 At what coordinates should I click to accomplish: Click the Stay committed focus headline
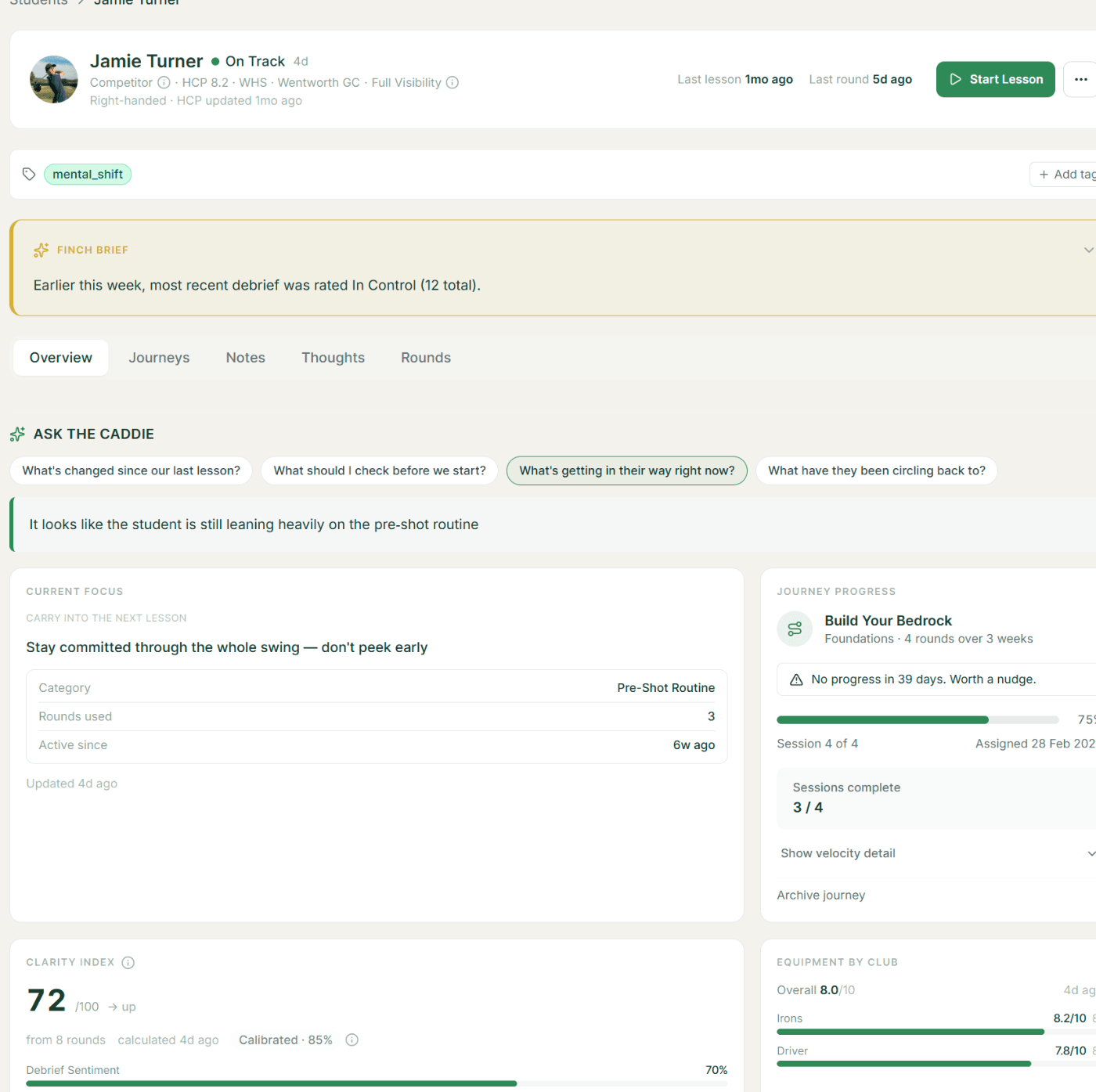(227, 647)
